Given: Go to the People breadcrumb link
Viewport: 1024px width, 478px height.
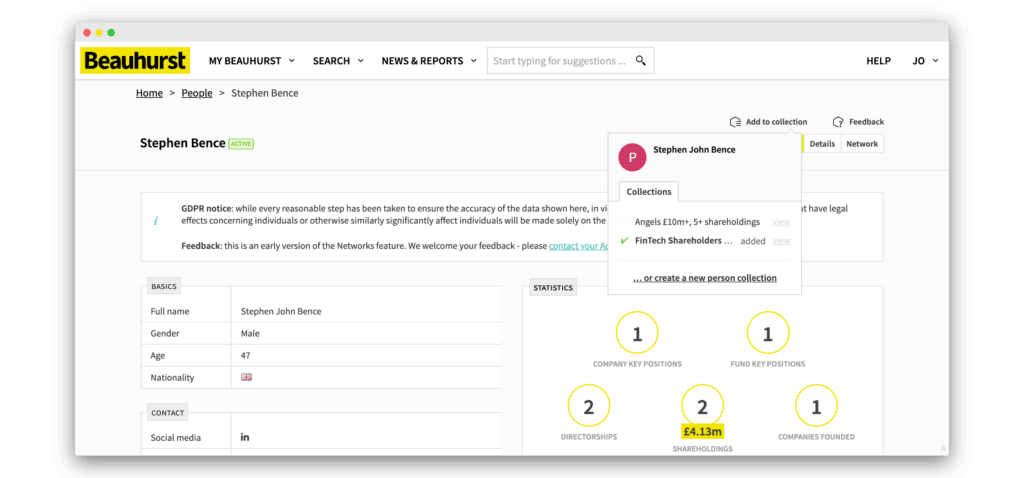Looking at the screenshot, I should coord(197,93).
